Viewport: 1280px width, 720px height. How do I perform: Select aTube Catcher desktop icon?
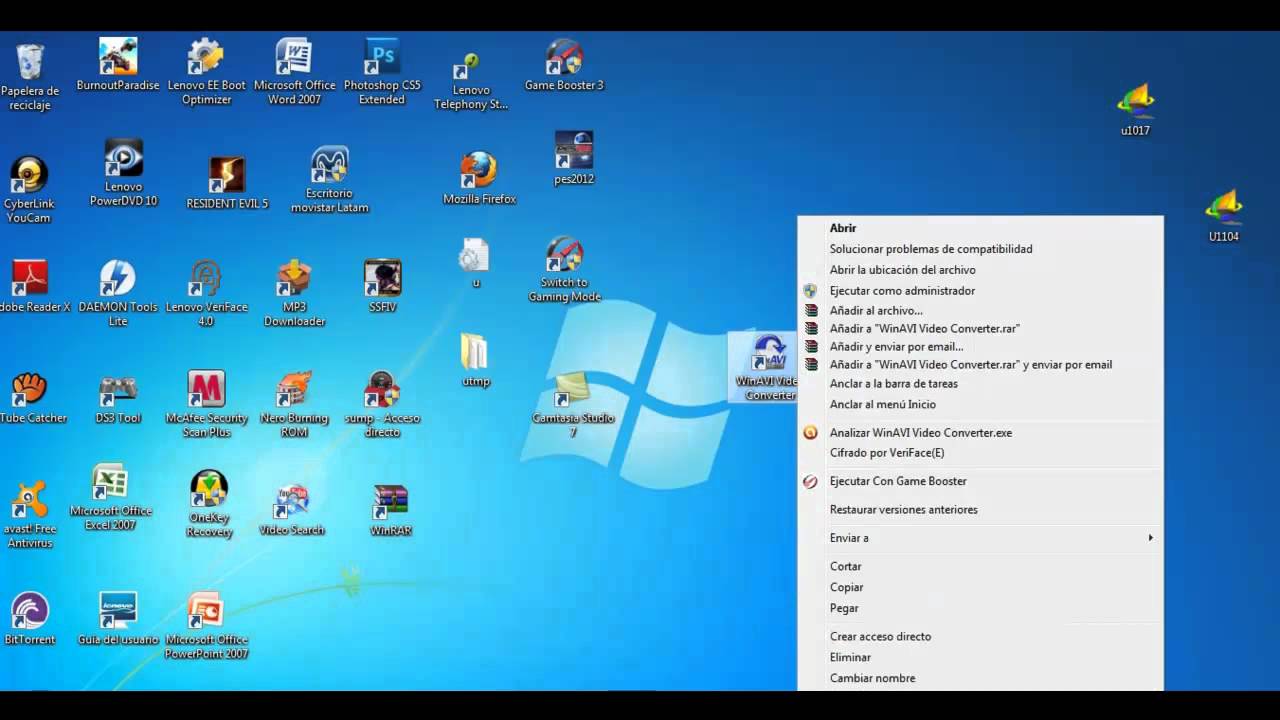click(x=32, y=398)
